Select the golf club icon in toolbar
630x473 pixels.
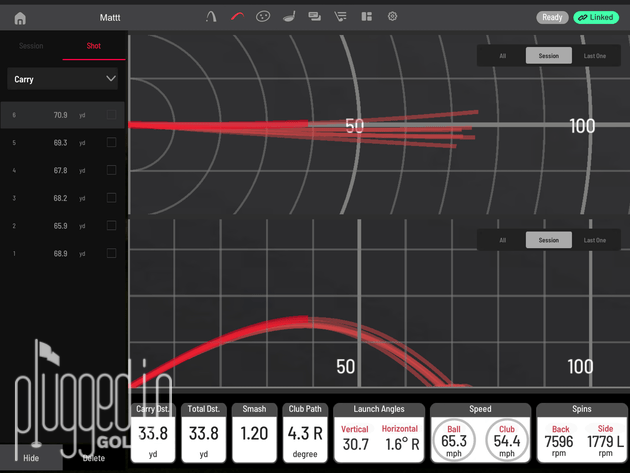tap(289, 17)
